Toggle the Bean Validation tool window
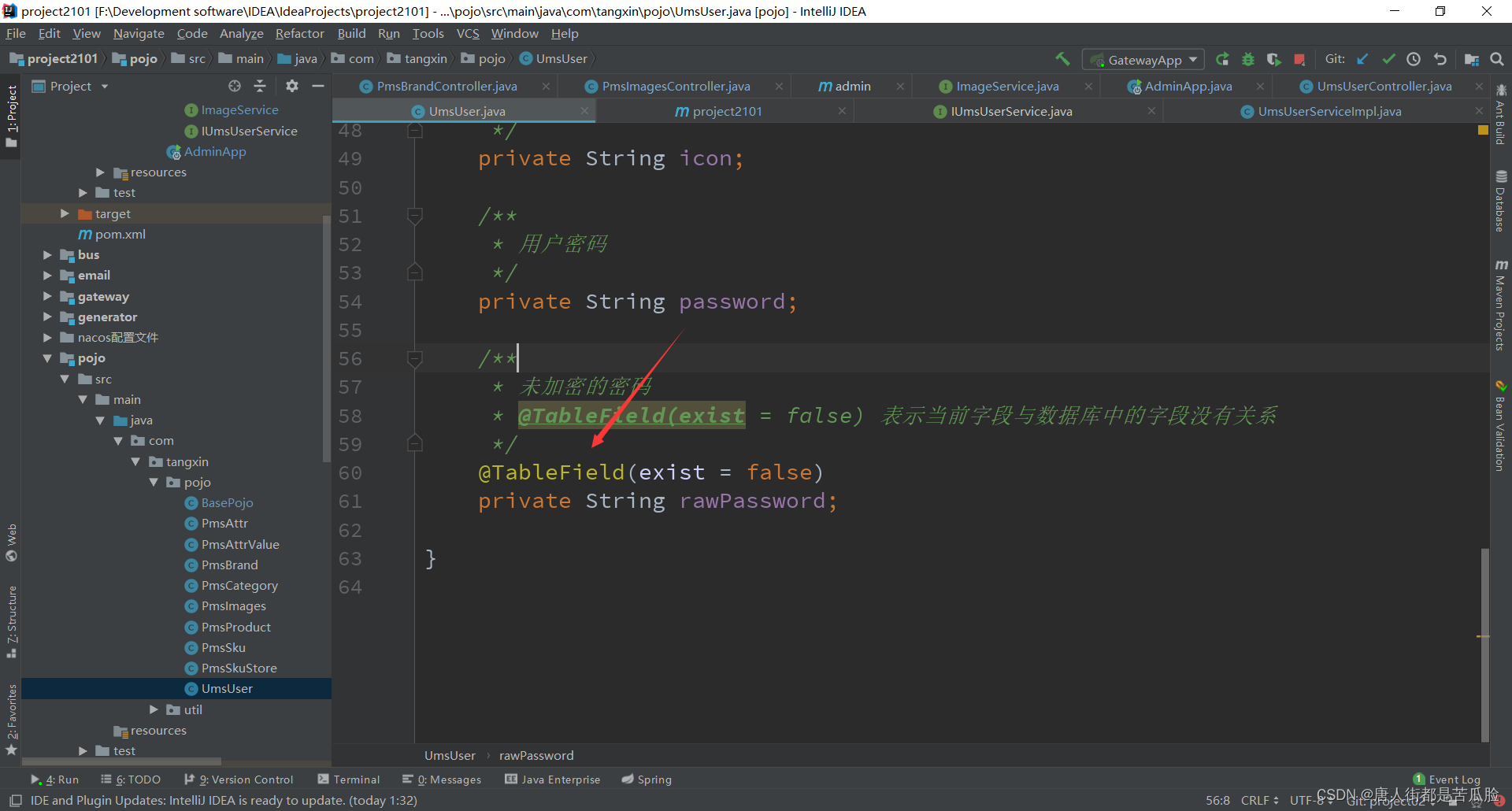 pos(1501,426)
